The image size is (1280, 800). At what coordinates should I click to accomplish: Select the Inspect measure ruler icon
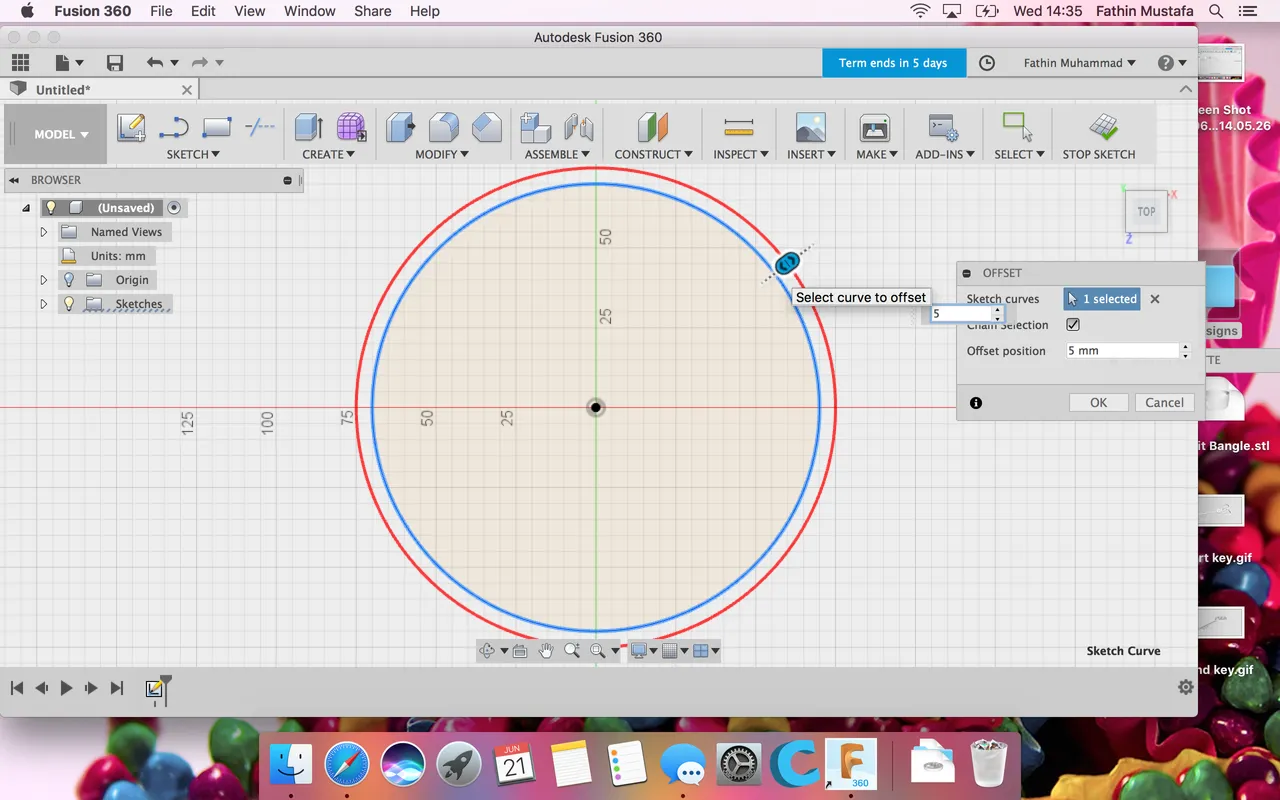(739, 127)
